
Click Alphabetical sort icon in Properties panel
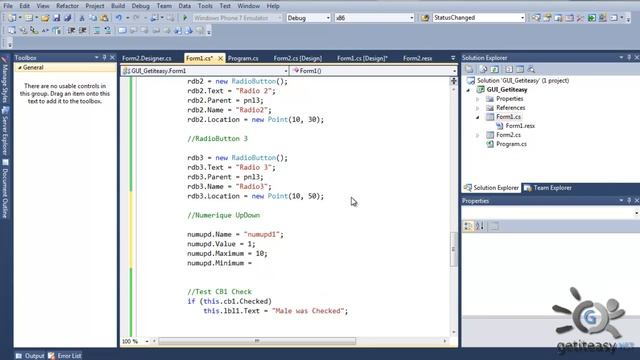point(480,226)
